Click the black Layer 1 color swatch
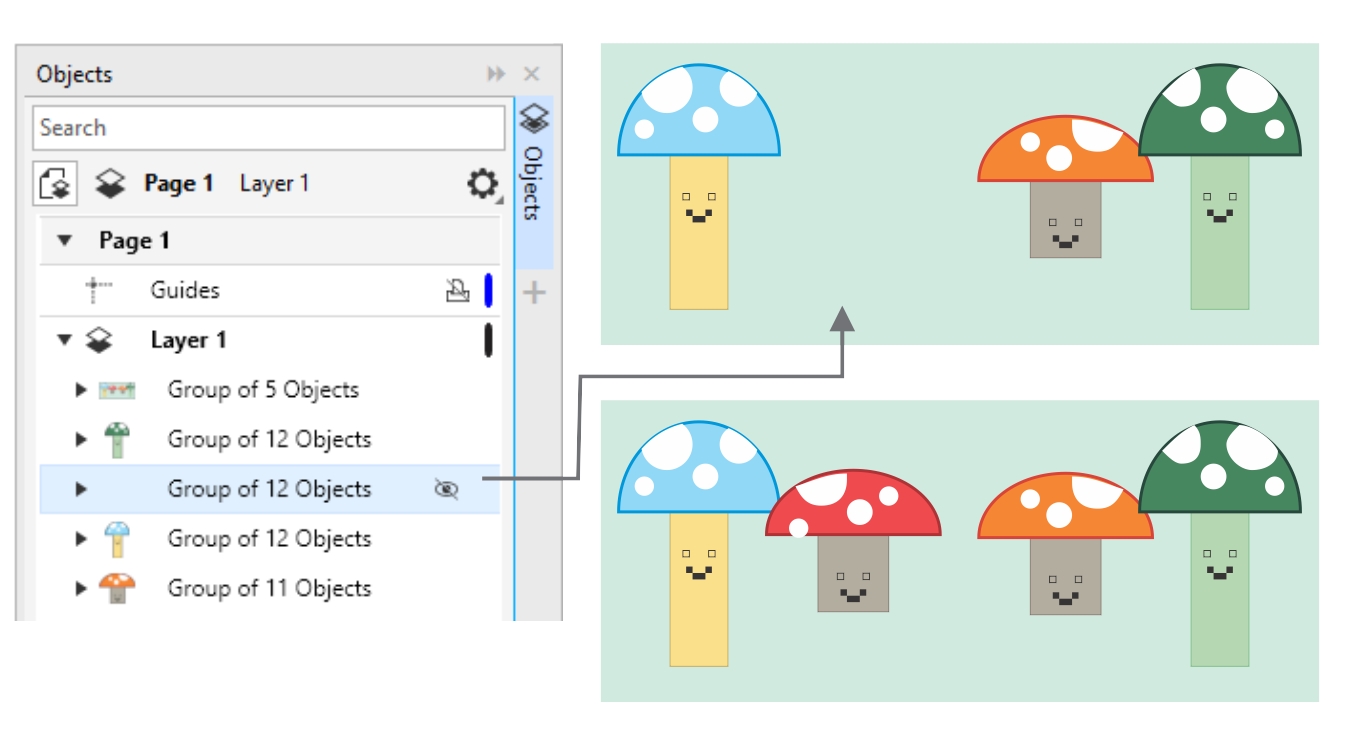 pos(488,340)
